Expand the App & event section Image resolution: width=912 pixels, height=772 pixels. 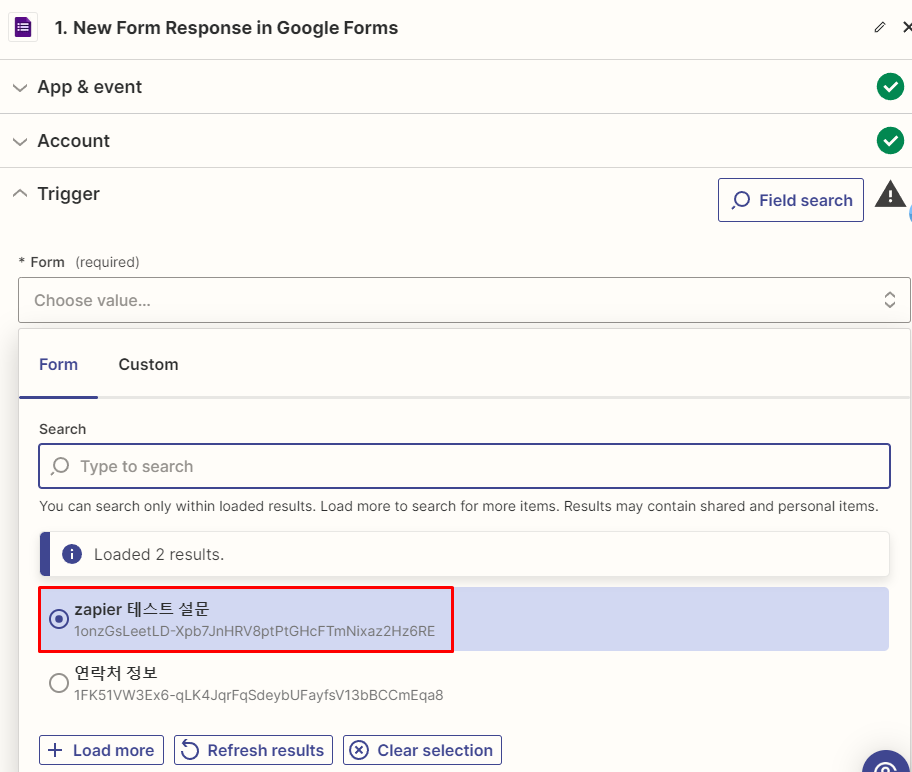20,88
